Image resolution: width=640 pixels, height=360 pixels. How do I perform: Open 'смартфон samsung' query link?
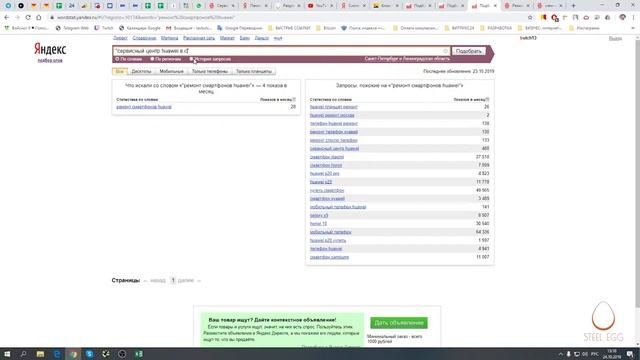click(329, 257)
